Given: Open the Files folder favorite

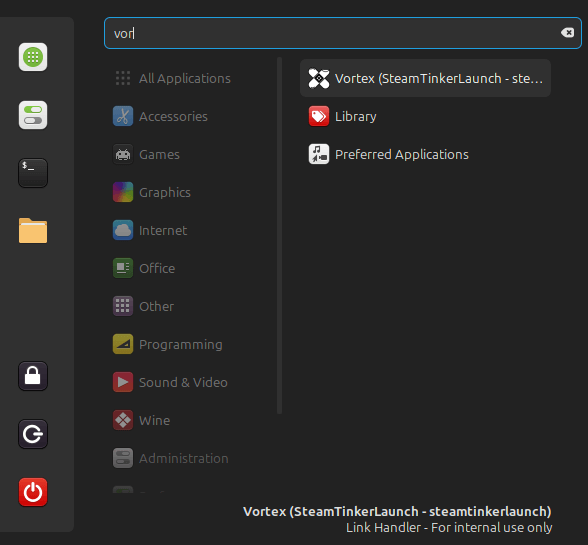Looking at the screenshot, I should click(x=33, y=231).
